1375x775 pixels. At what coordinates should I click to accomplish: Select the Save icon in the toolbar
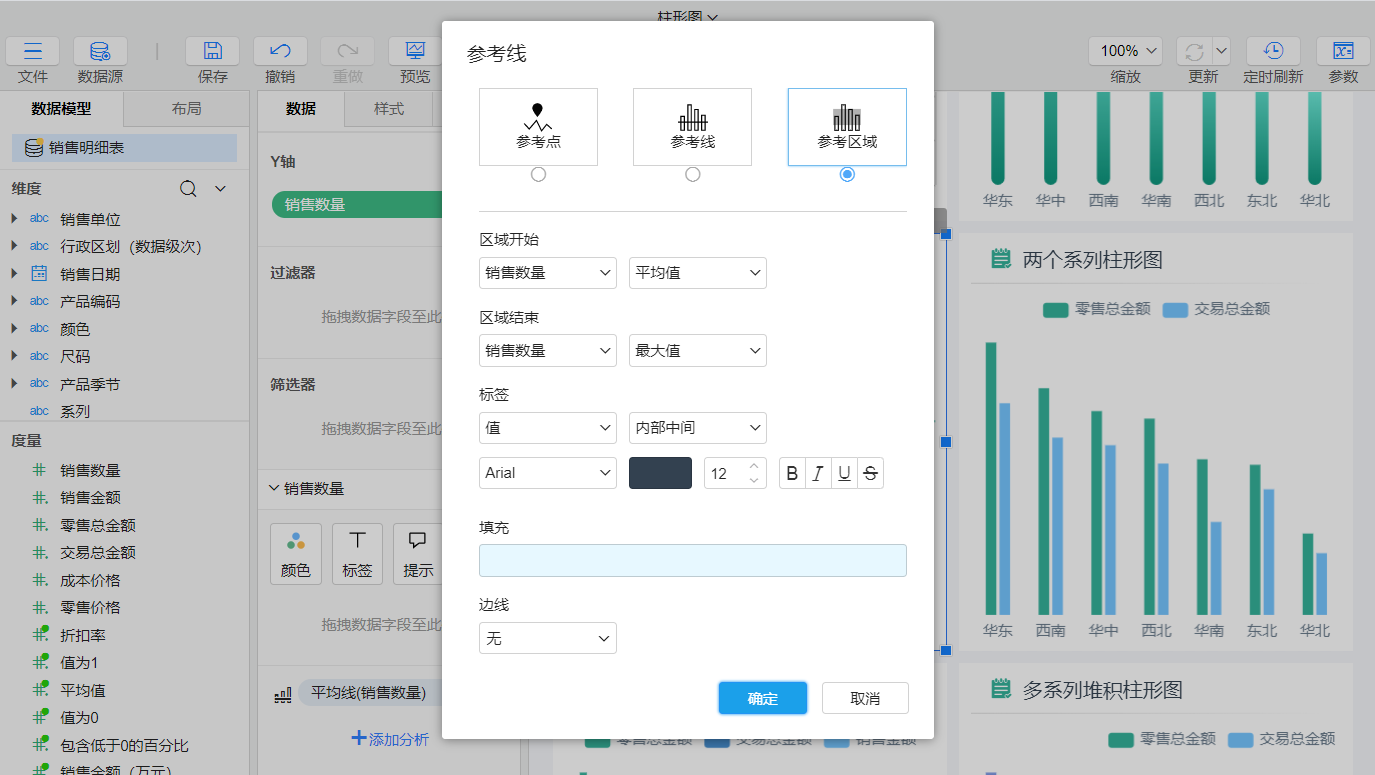(211, 50)
